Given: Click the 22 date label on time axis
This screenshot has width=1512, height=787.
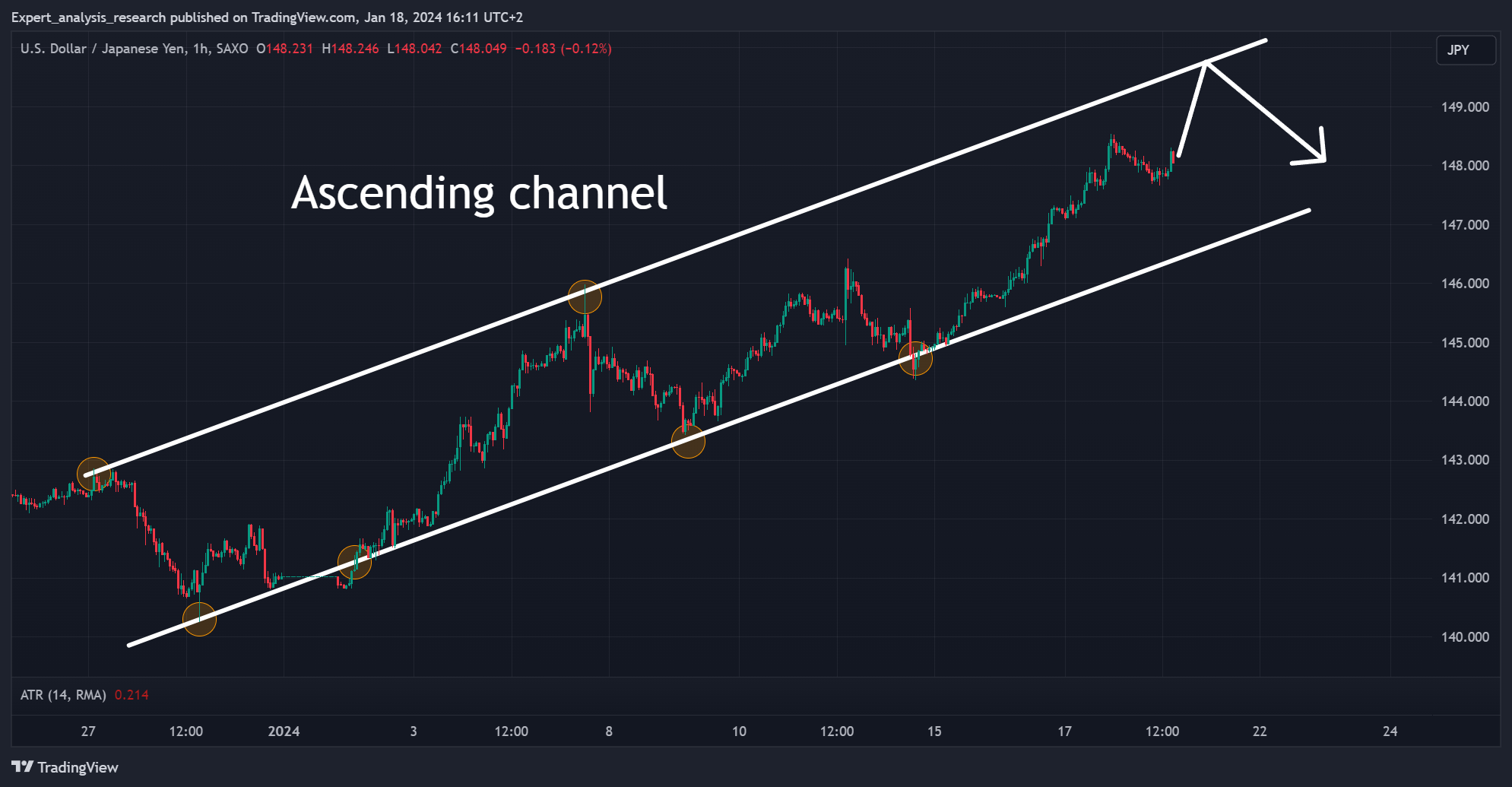Looking at the screenshot, I should coord(1260,731).
